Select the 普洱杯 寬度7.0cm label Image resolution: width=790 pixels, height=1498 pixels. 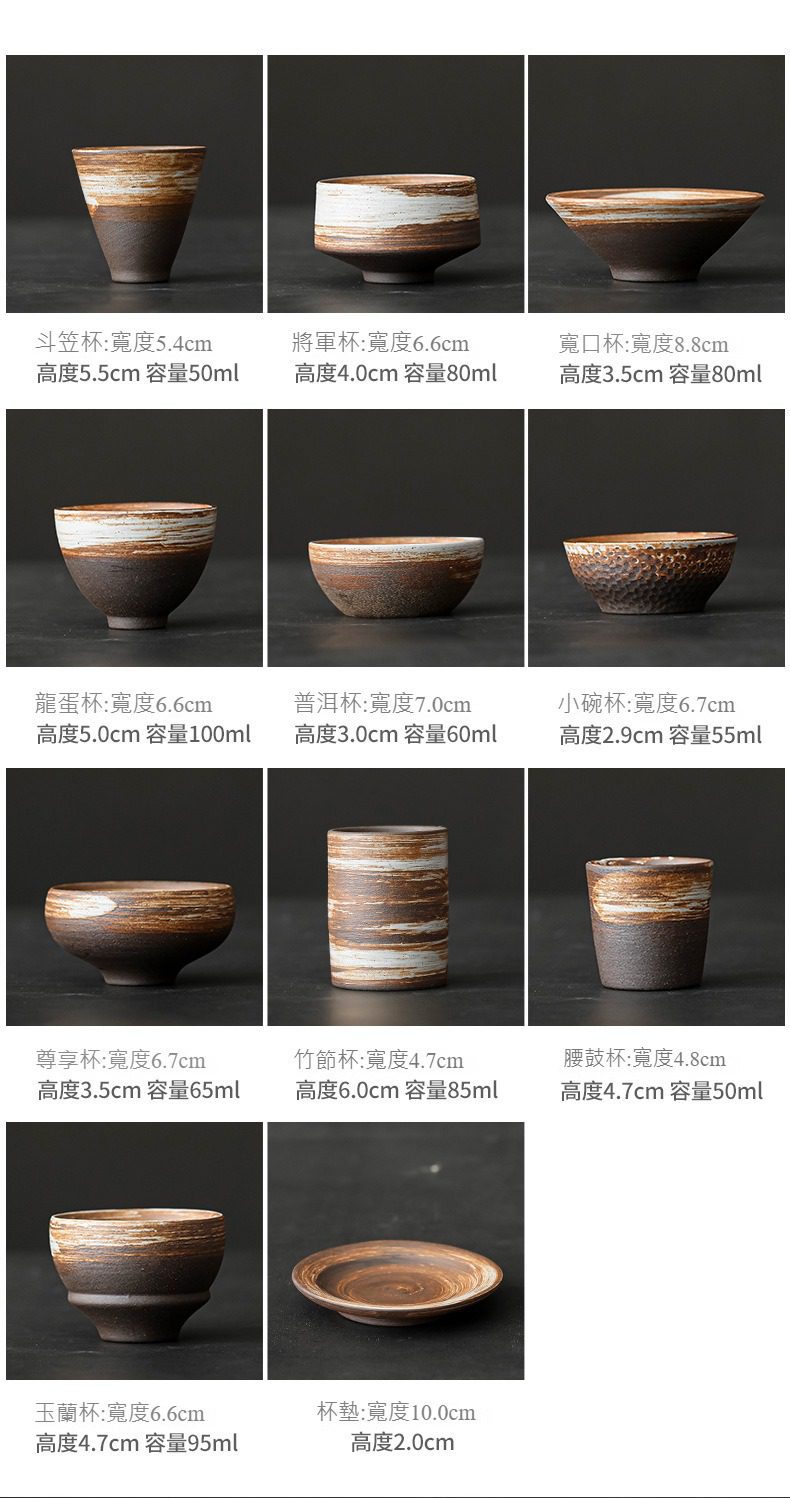pos(382,703)
